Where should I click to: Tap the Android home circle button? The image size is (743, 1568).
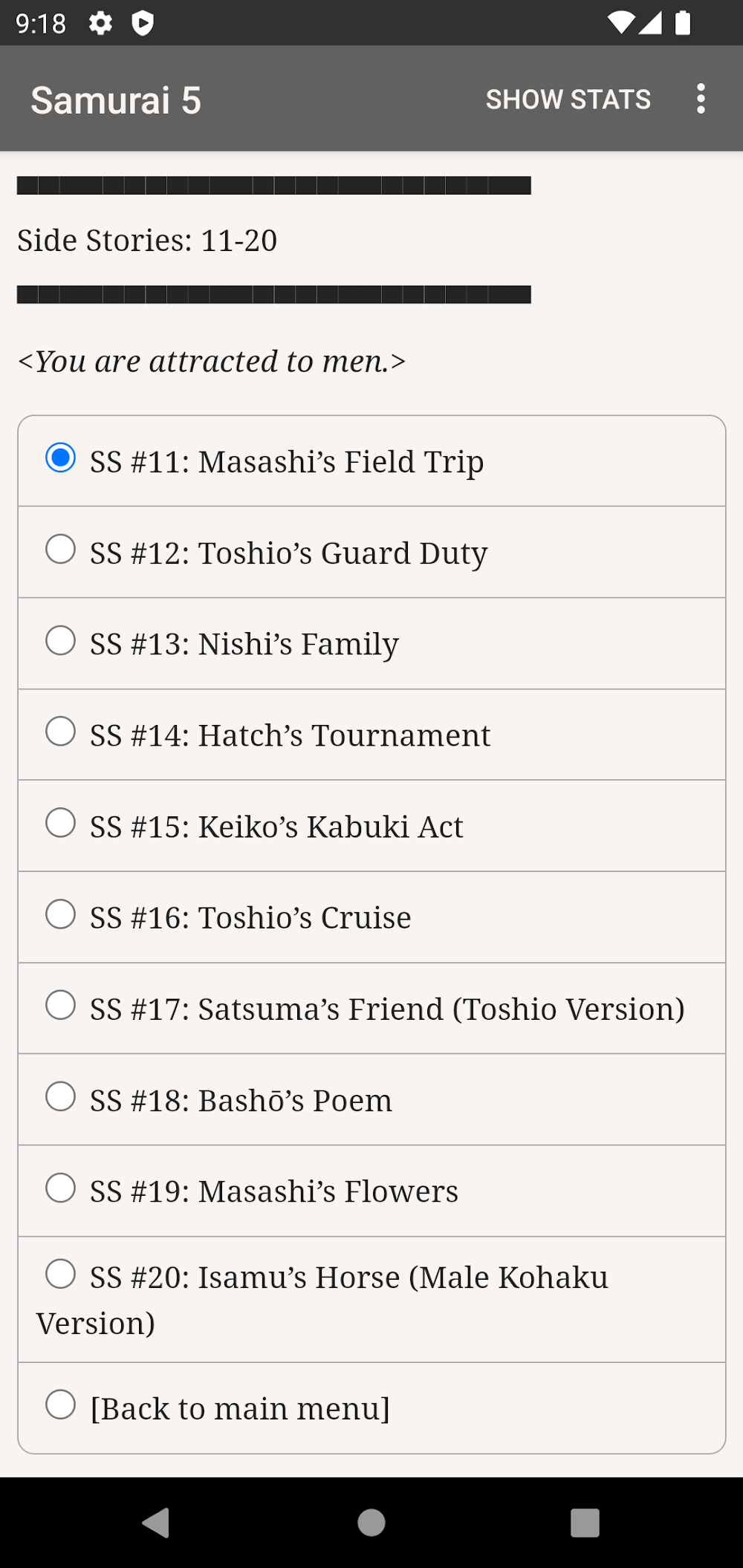point(371,1522)
